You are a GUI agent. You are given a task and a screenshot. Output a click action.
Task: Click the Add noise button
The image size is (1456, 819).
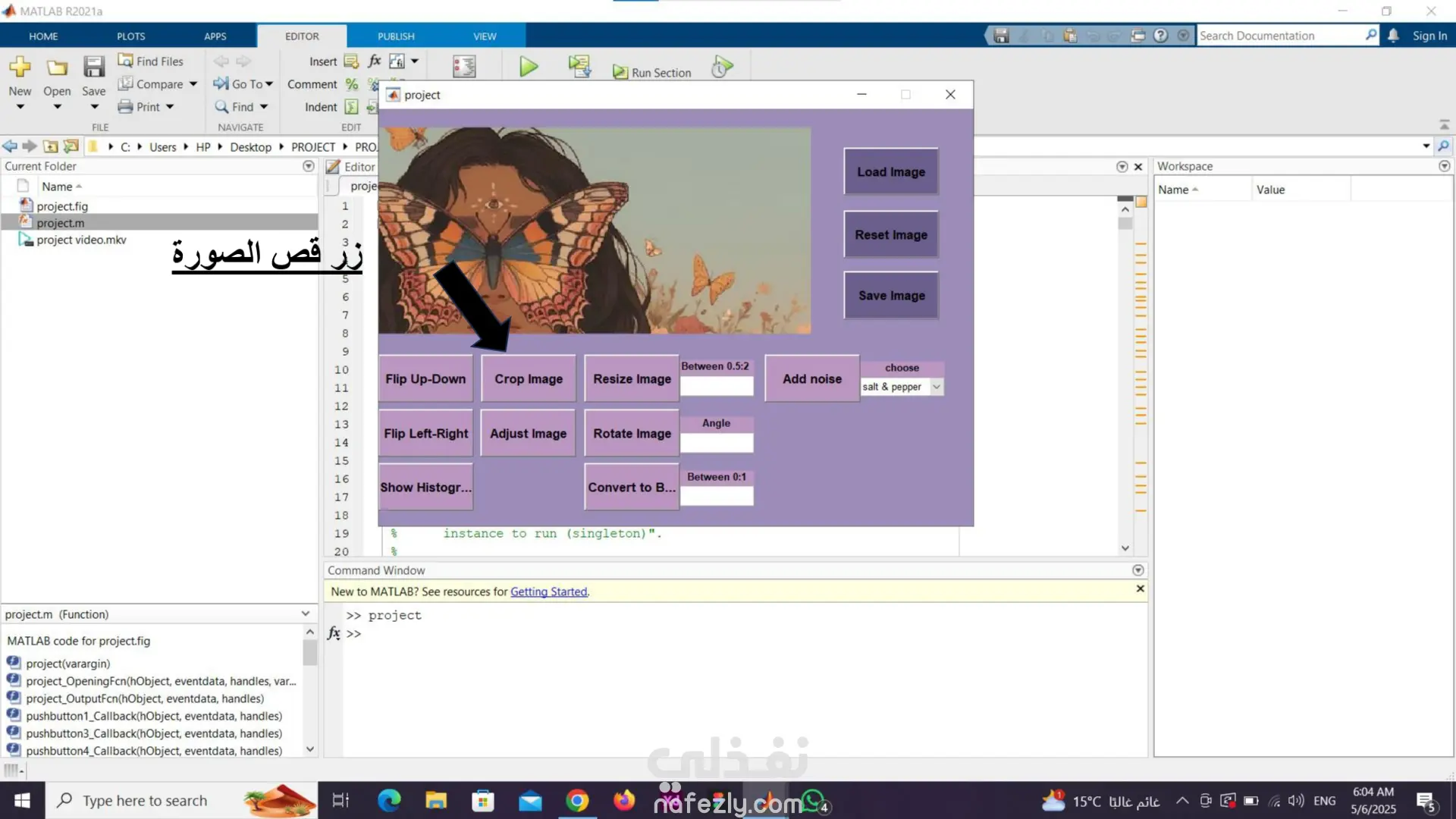tap(812, 379)
